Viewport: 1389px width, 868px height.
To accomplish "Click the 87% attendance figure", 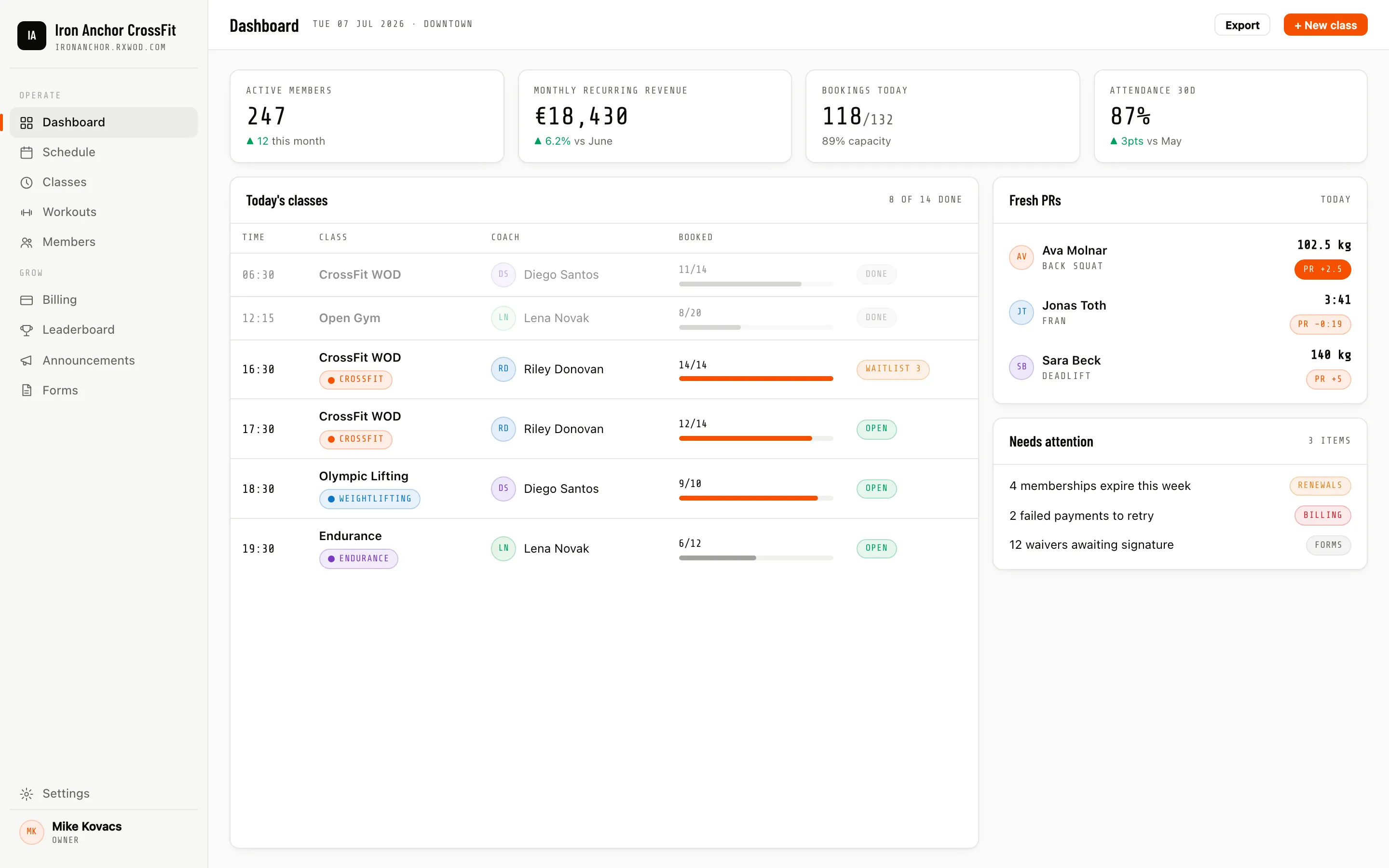I will tap(1130, 117).
